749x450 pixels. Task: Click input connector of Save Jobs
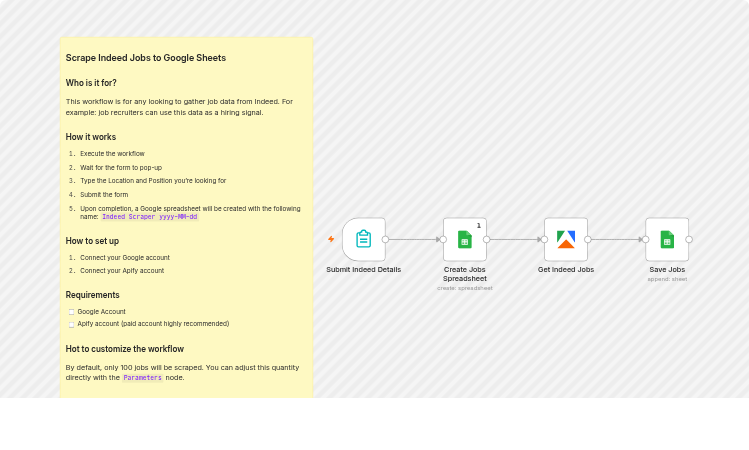click(646, 239)
